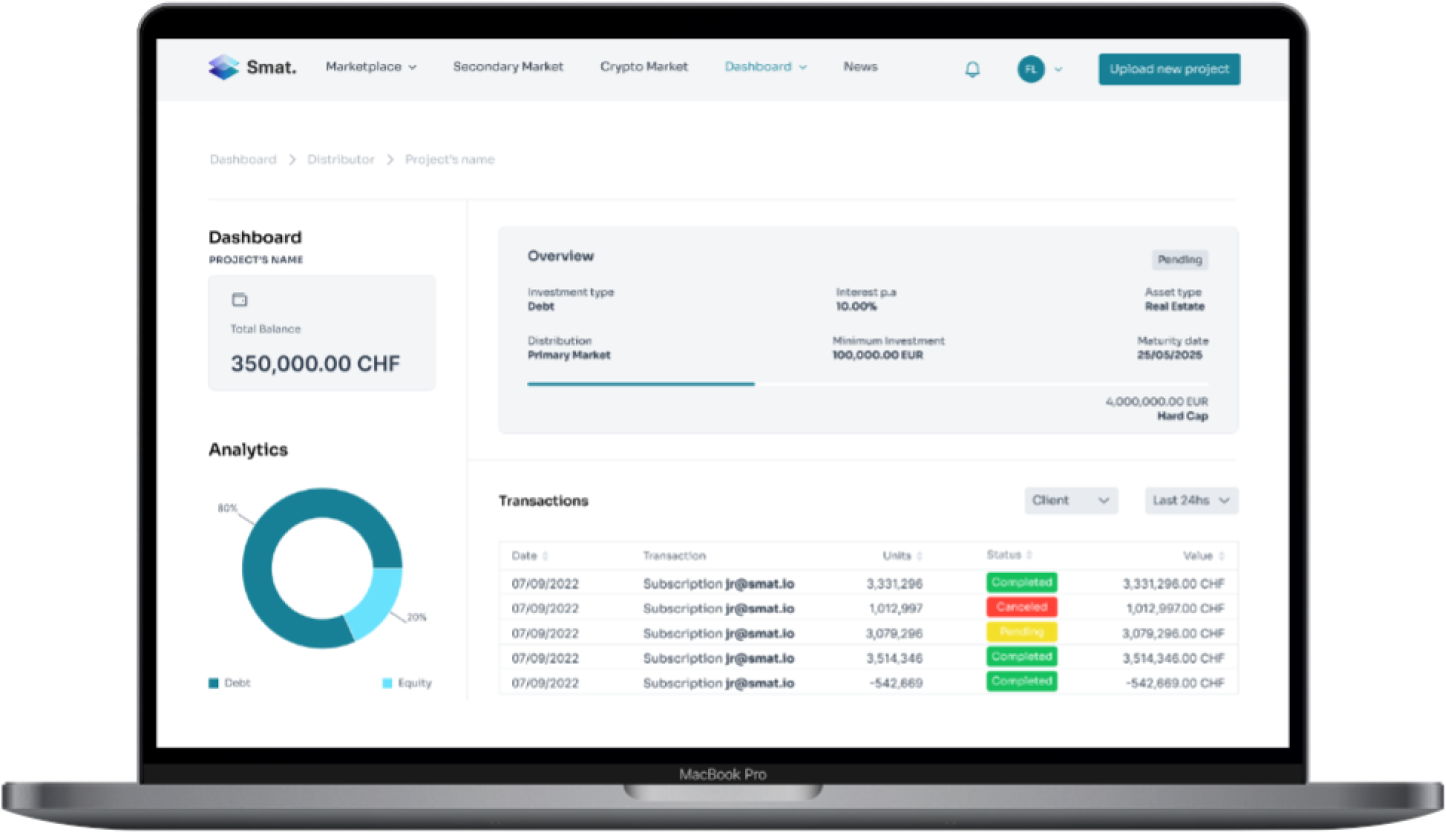Click the red Canceled status badge

[x=1021, y=607]
